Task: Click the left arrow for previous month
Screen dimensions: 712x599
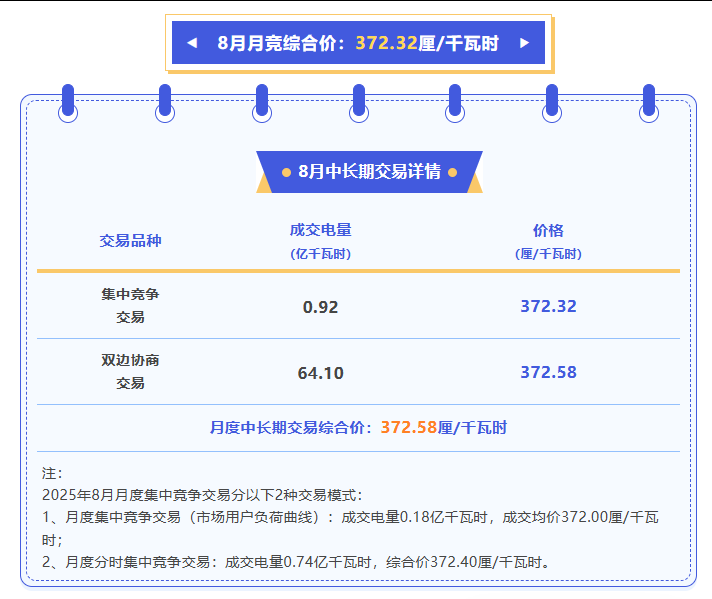Action: pyautogui.click(x=192, y=43)
